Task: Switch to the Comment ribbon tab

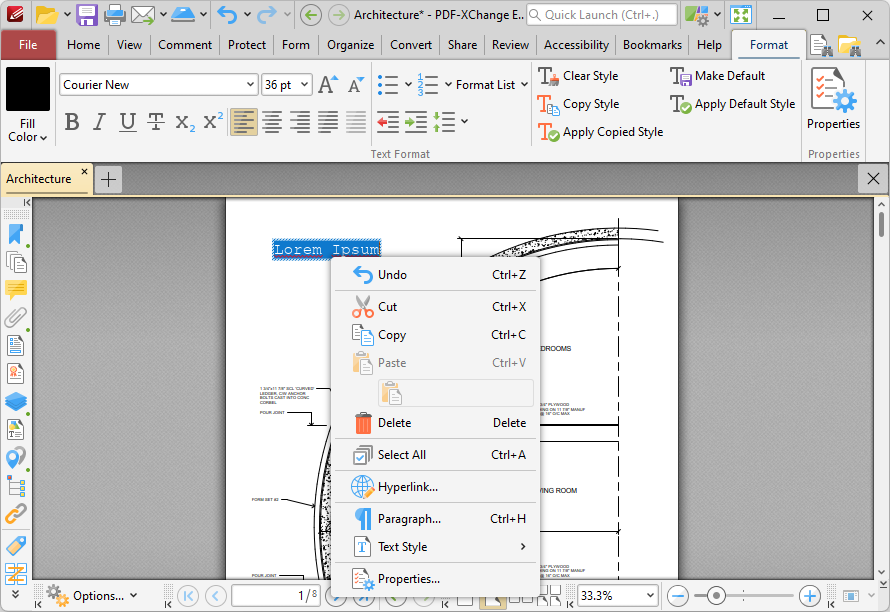Action: tap(185, 45)
